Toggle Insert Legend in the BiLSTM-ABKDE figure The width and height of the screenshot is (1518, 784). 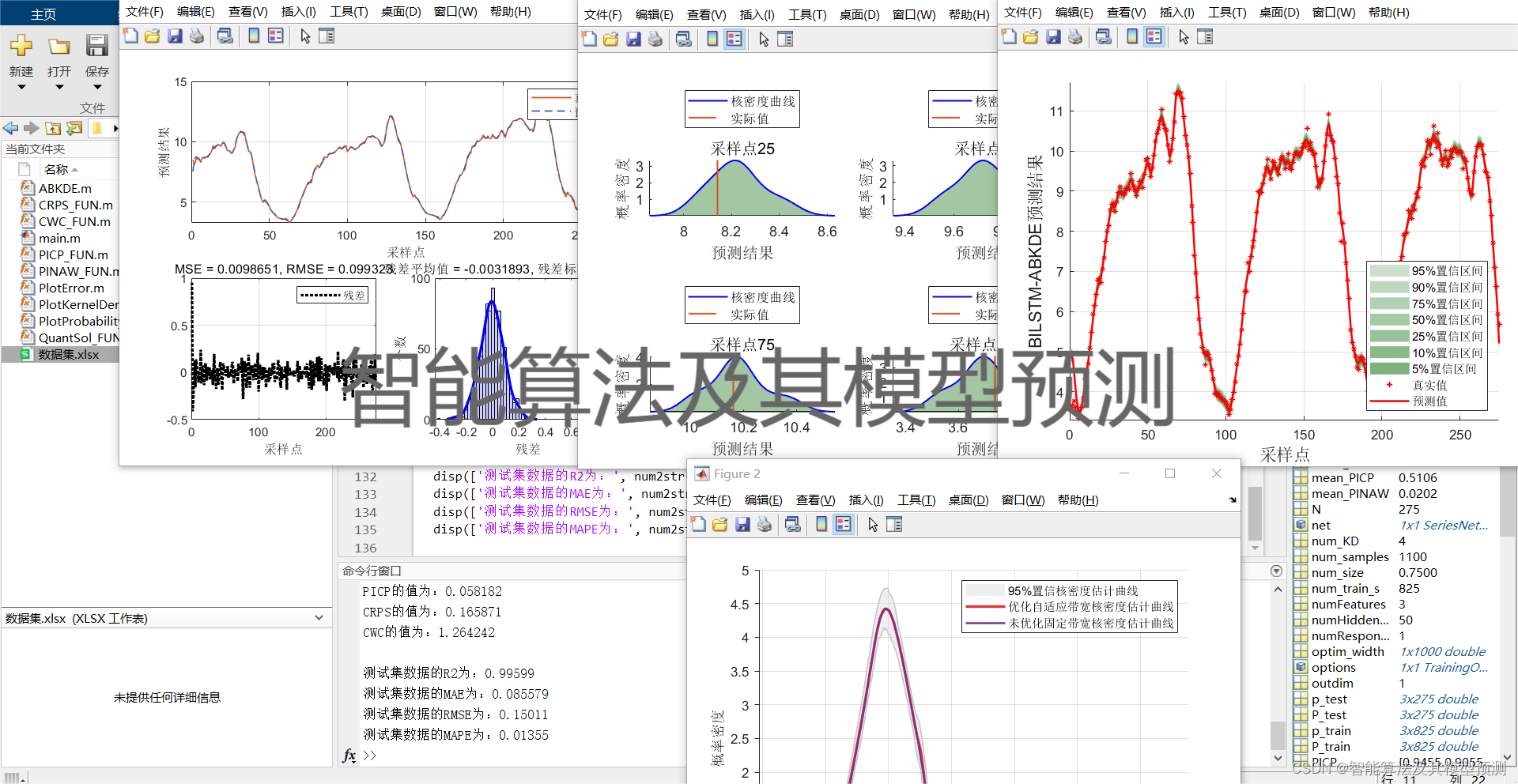[x=1154, y=36]
